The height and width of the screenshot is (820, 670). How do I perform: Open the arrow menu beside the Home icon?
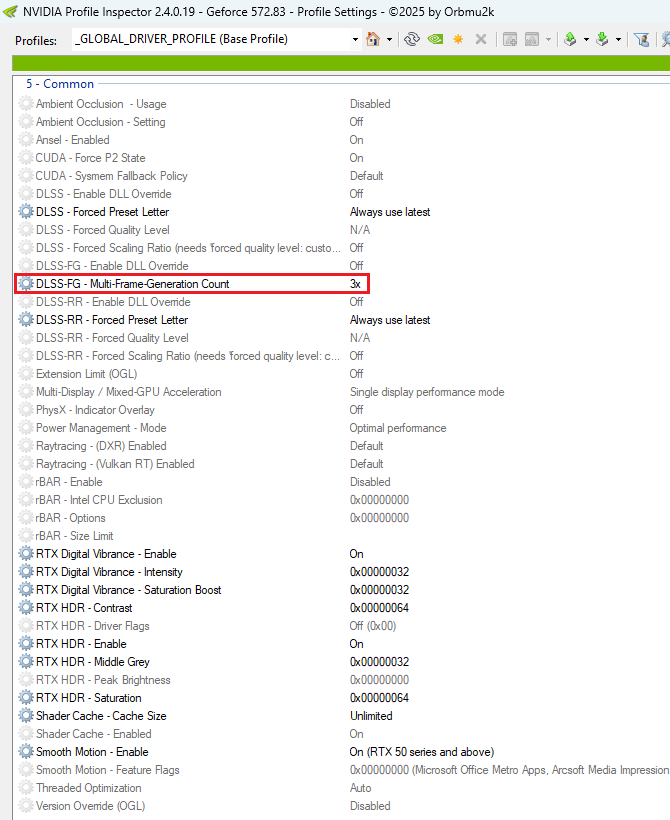tap(389, 40)
